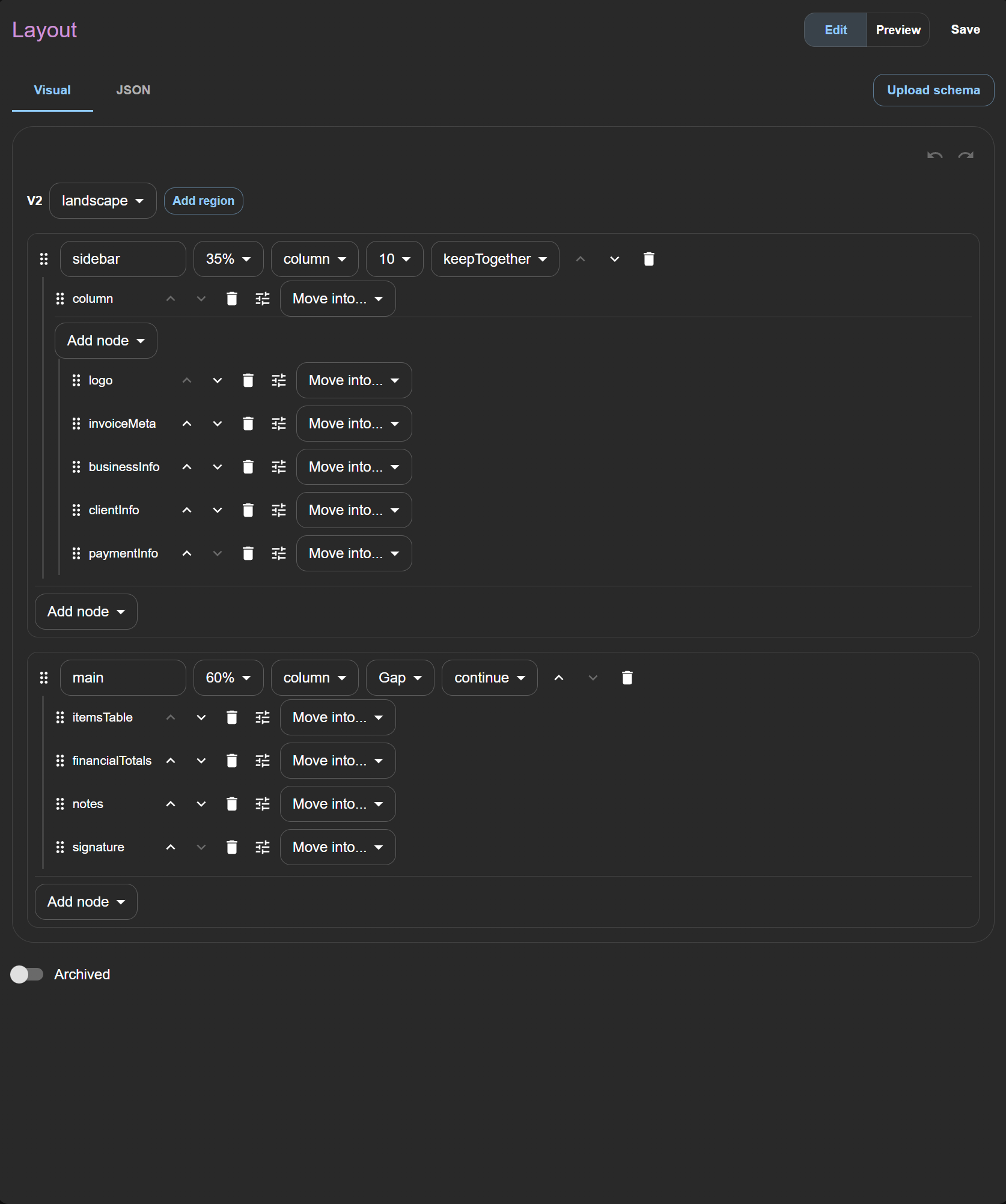The height and width of the screenshot is (1204, 1006).
Task: Grab the drag handle of main region
Action: [44, 678]
